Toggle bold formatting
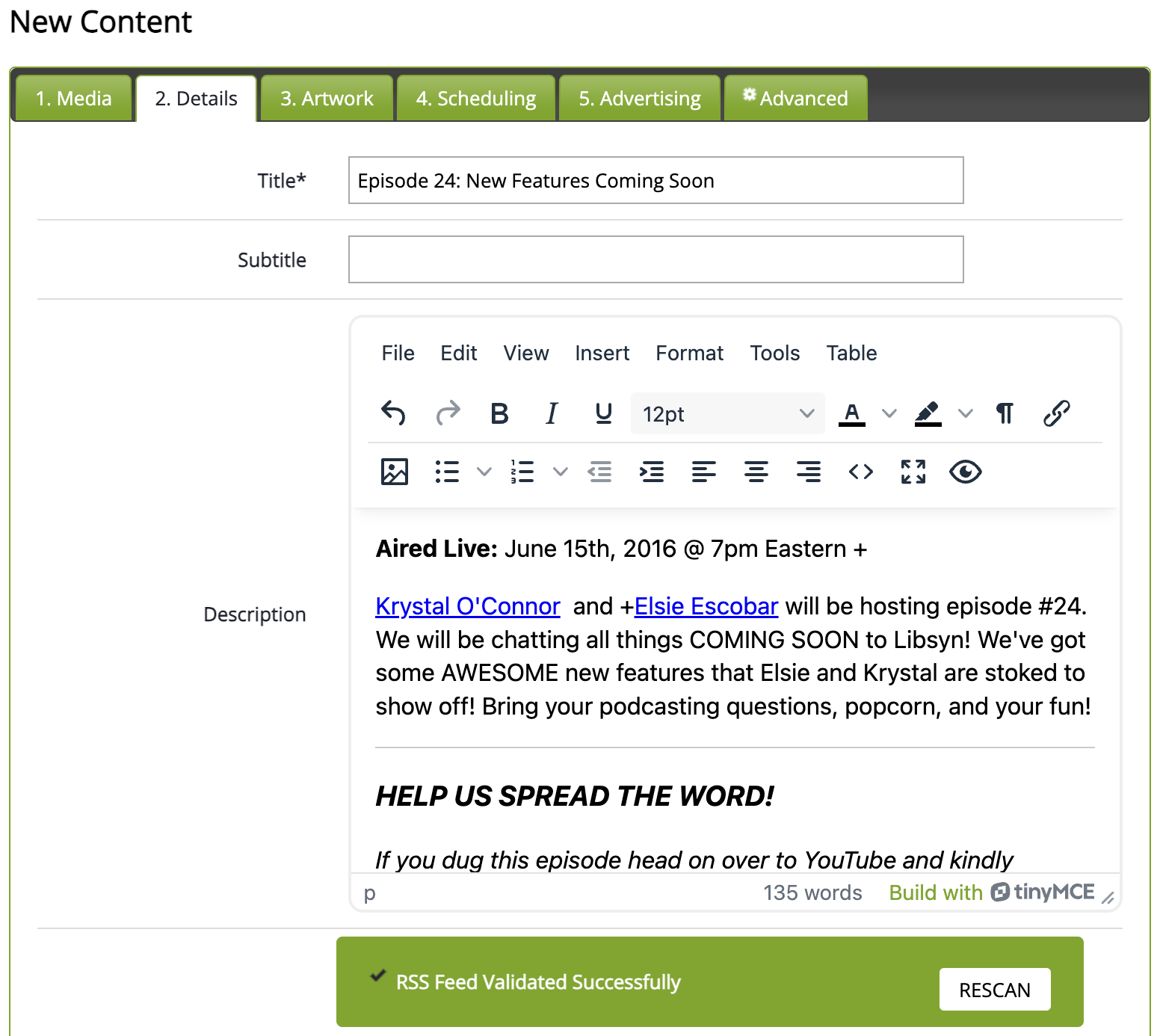The image size is (1160, 1036). click(499, 413)
